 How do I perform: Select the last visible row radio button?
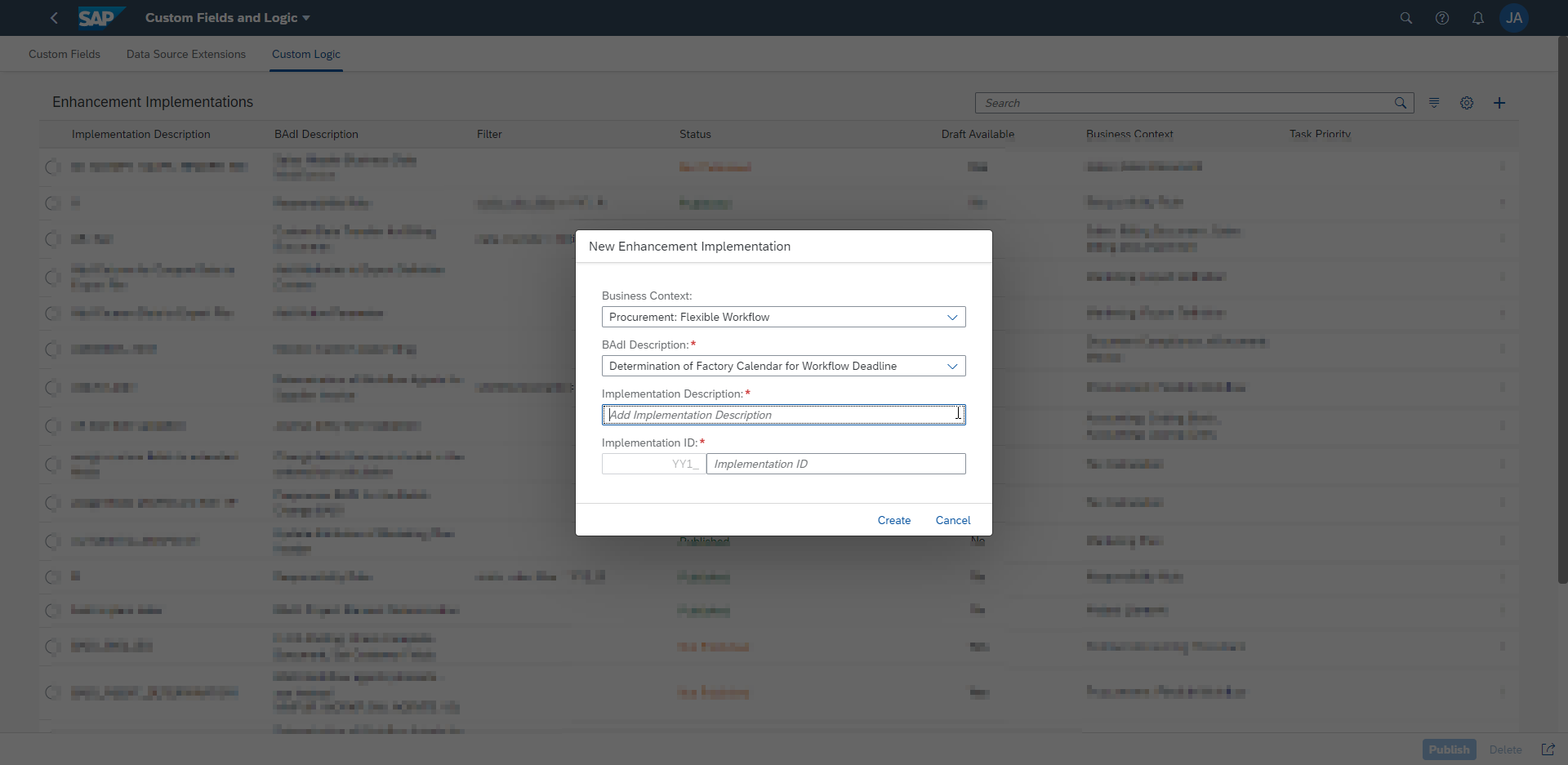tap(53, 692)
